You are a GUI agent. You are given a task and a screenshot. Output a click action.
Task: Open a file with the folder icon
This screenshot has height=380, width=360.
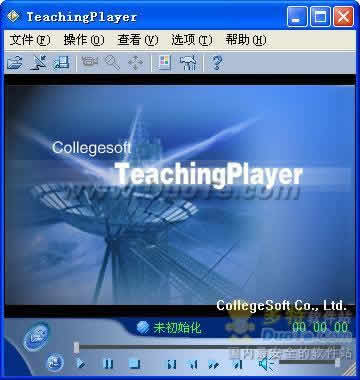pyautogui.click(x=15, y=62)
